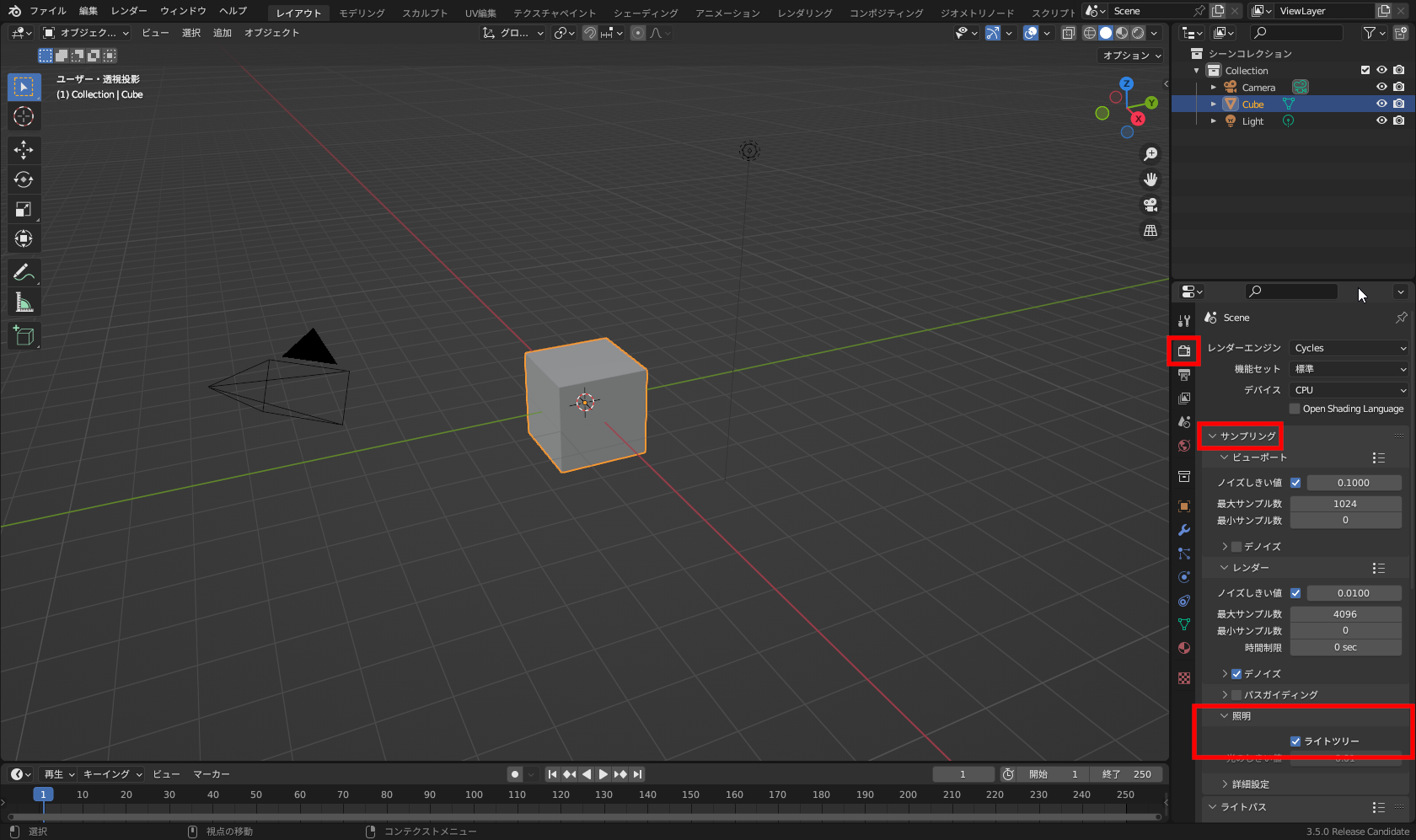Activate the 3D Cursor tool
Image resolution: width=1416 pixels, height=840 pixels.
(x=24, y=116)
